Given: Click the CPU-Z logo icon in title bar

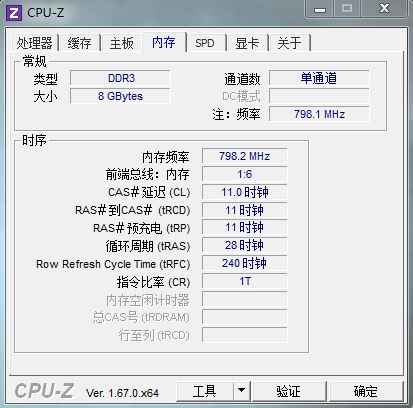Looking at the screenshot, I should [14, 13].
